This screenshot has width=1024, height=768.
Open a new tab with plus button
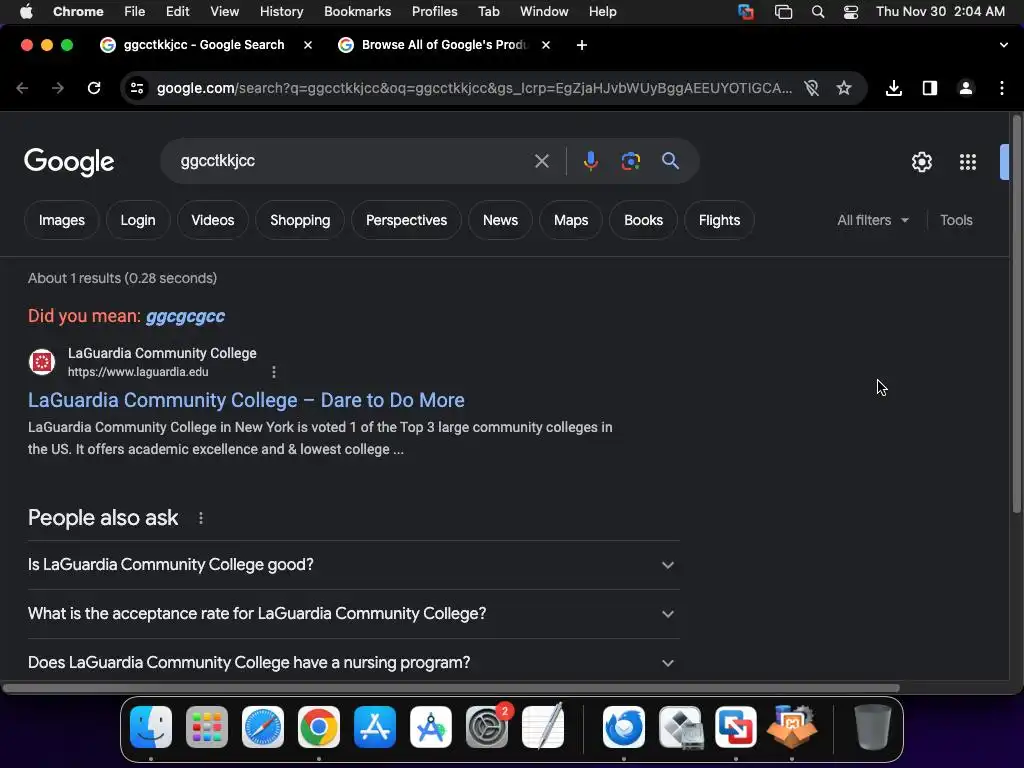pos(582,45)
